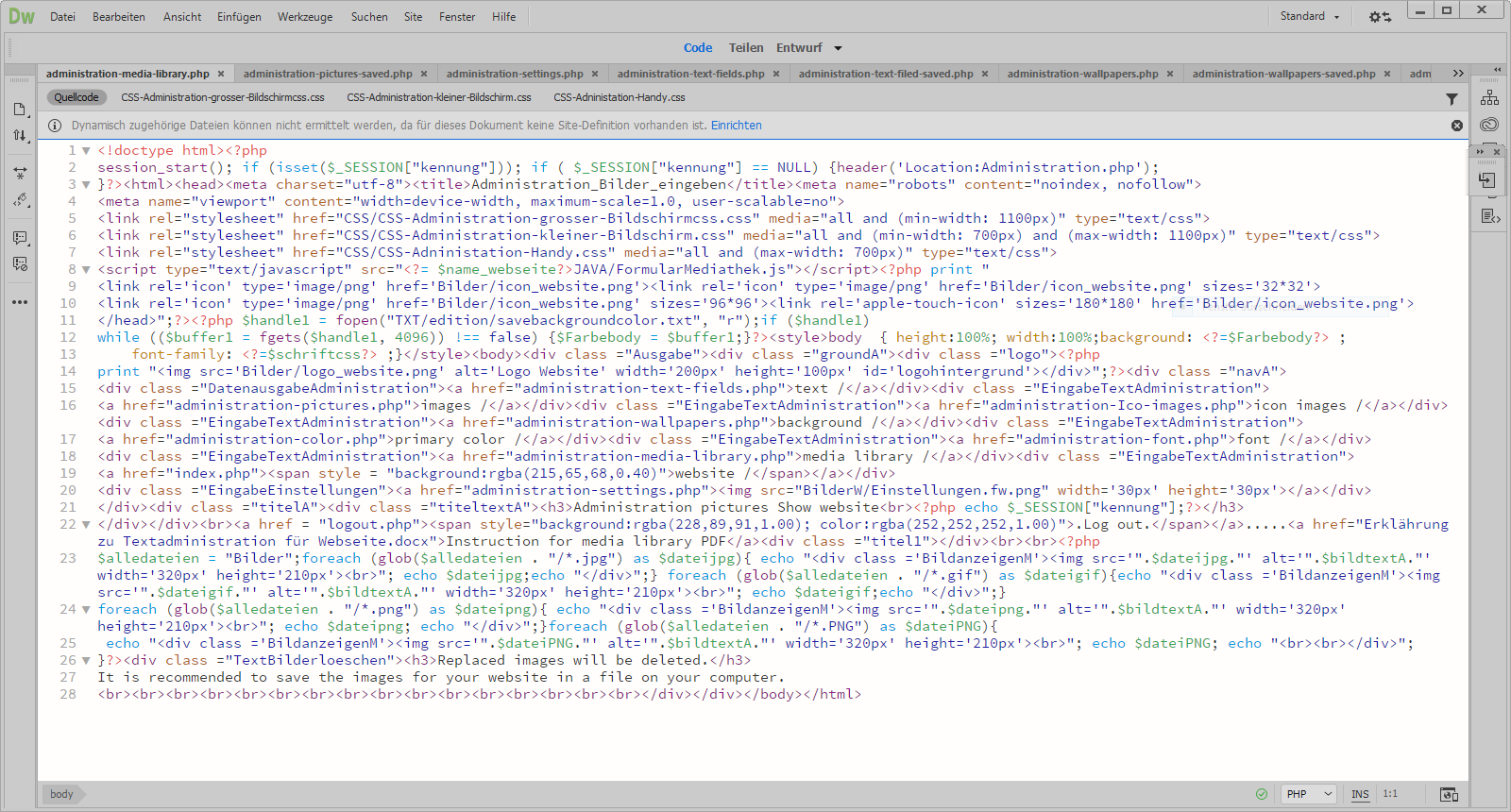Click the 1:1 cursor position indicator
1511x812 pixels.
click(1390, 794)
